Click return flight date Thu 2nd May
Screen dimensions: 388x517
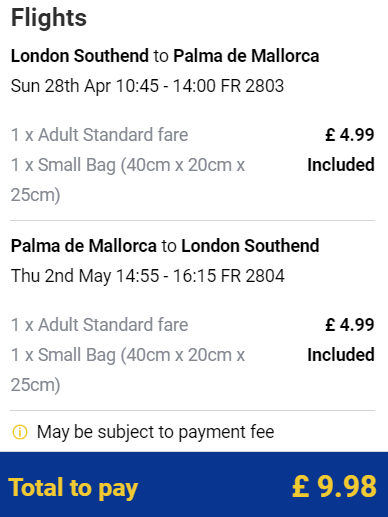click(61, 276)
